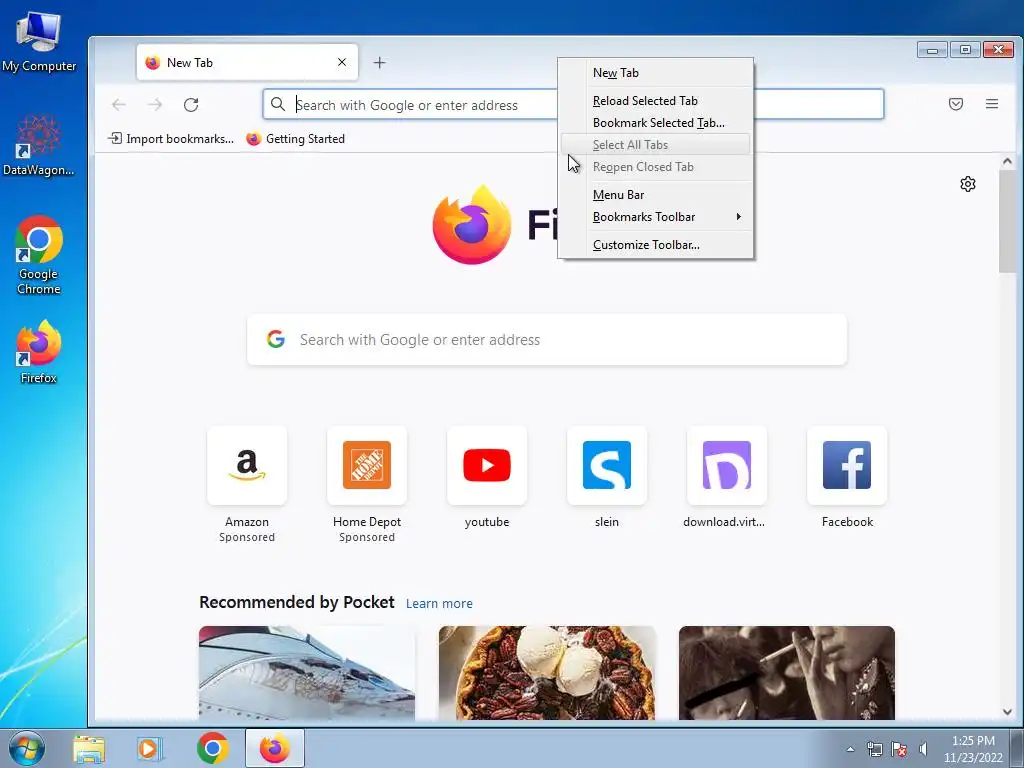
Task: Open the Pocket story with airplane image
Action: [307, 673]
